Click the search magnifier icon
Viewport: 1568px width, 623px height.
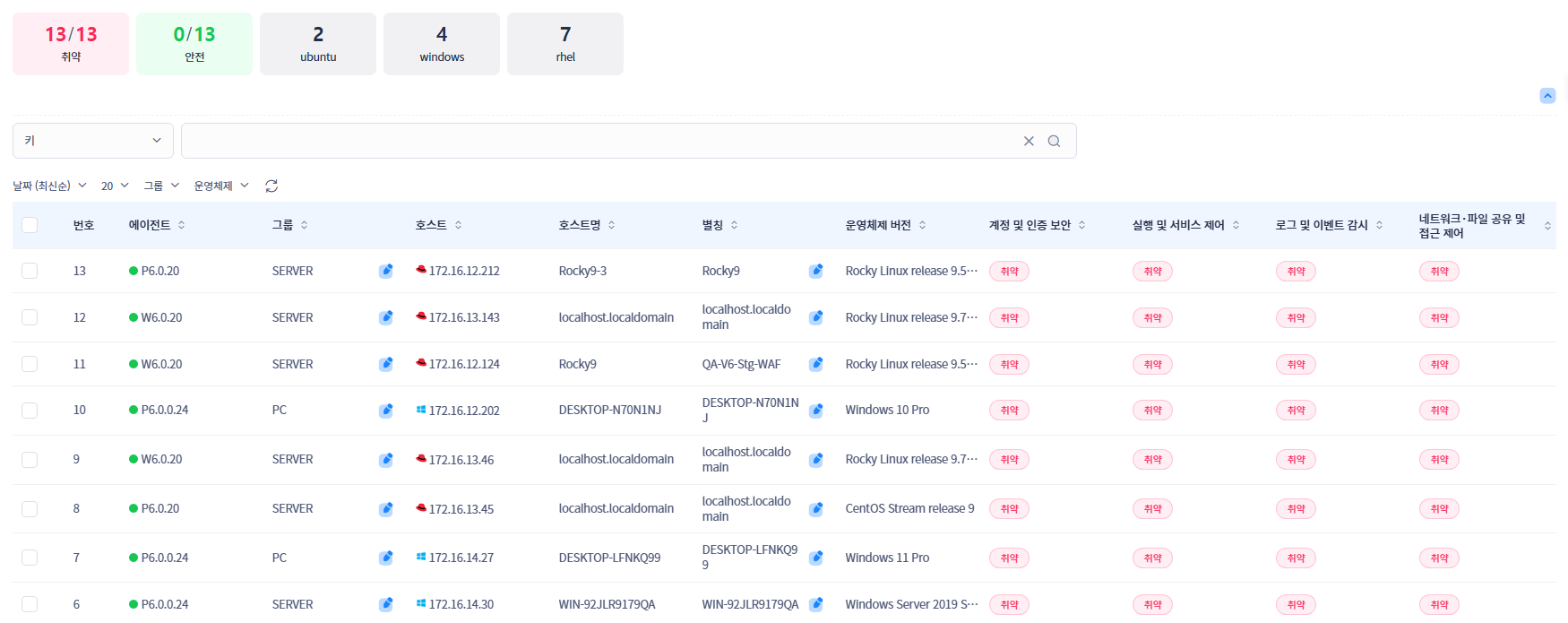[1054, 141]
